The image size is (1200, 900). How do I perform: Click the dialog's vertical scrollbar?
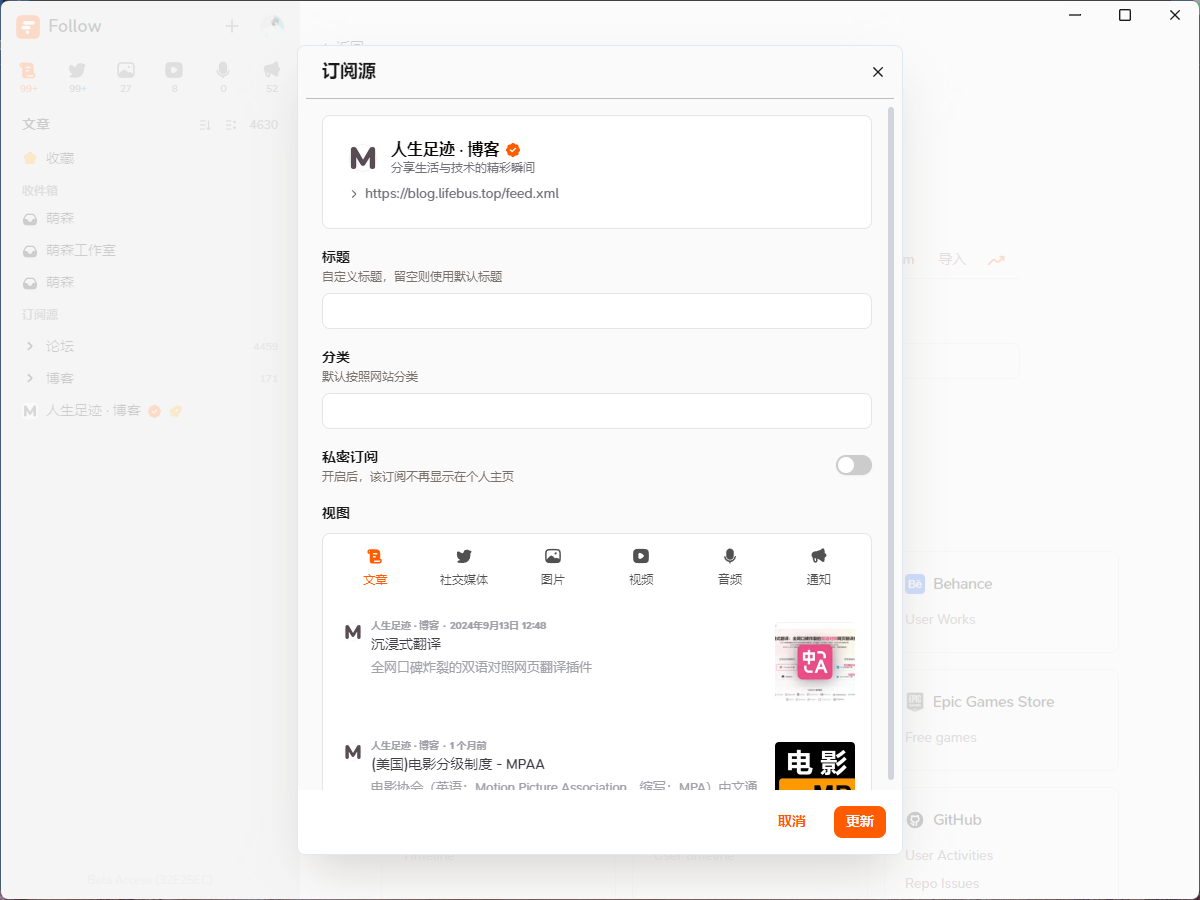pos(891,440)
